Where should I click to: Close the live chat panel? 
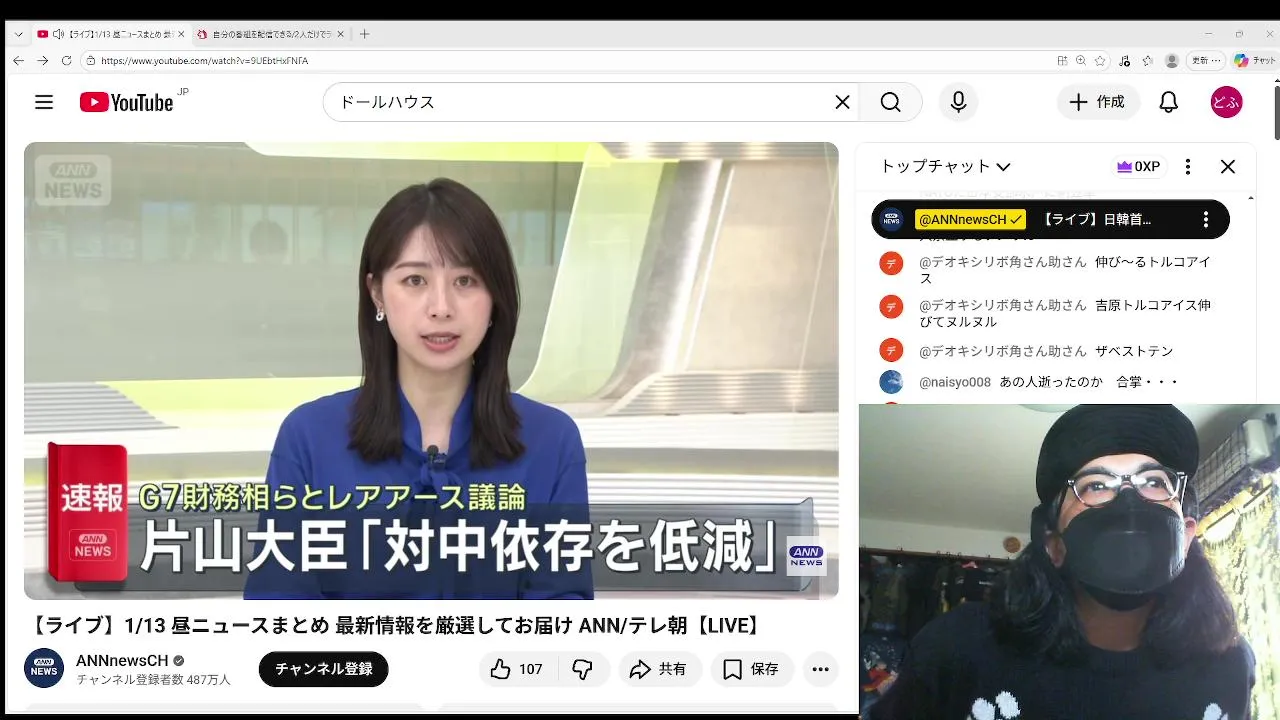point(1228,167)
